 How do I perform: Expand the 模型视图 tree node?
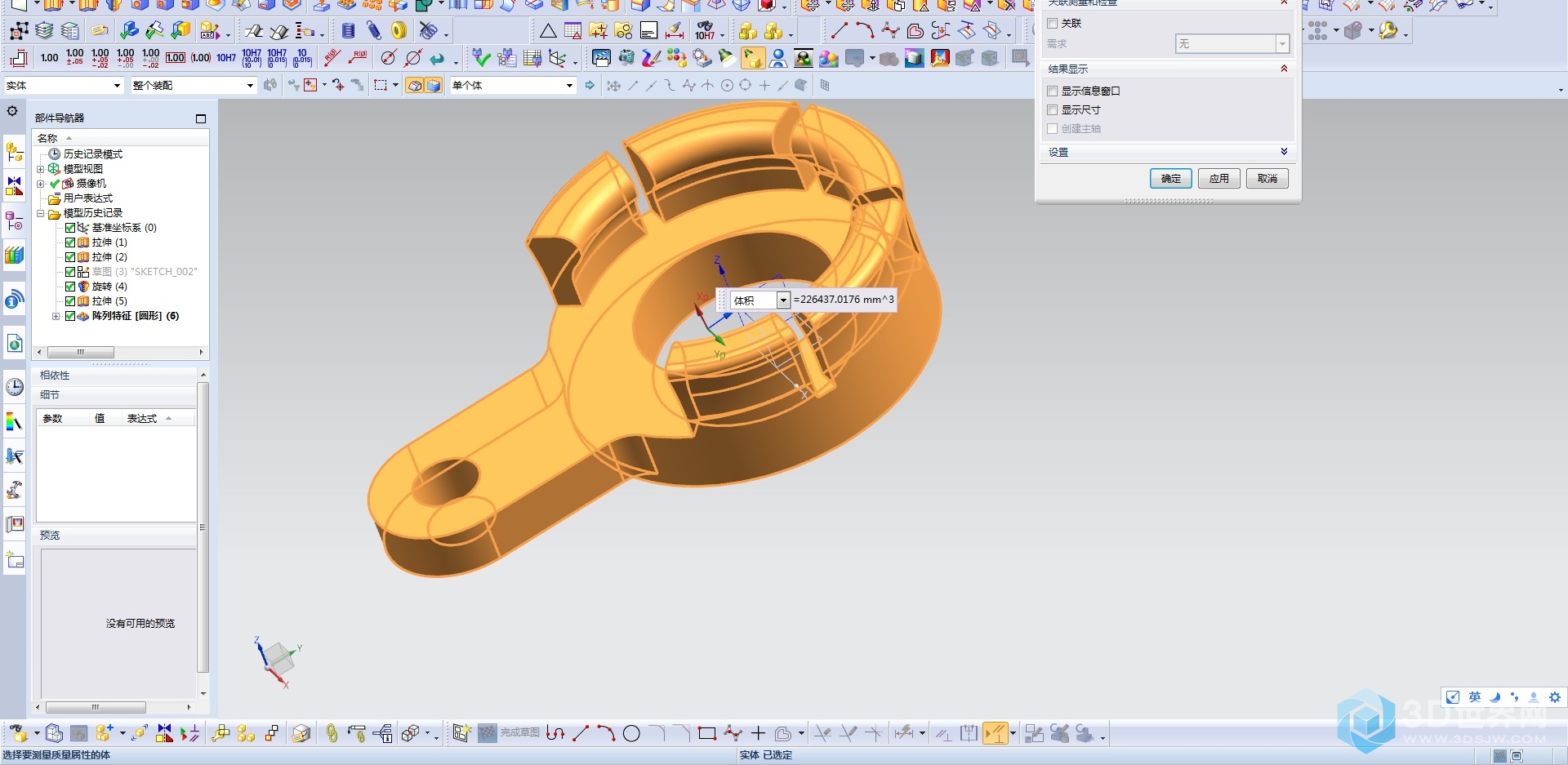coord(40,169)
